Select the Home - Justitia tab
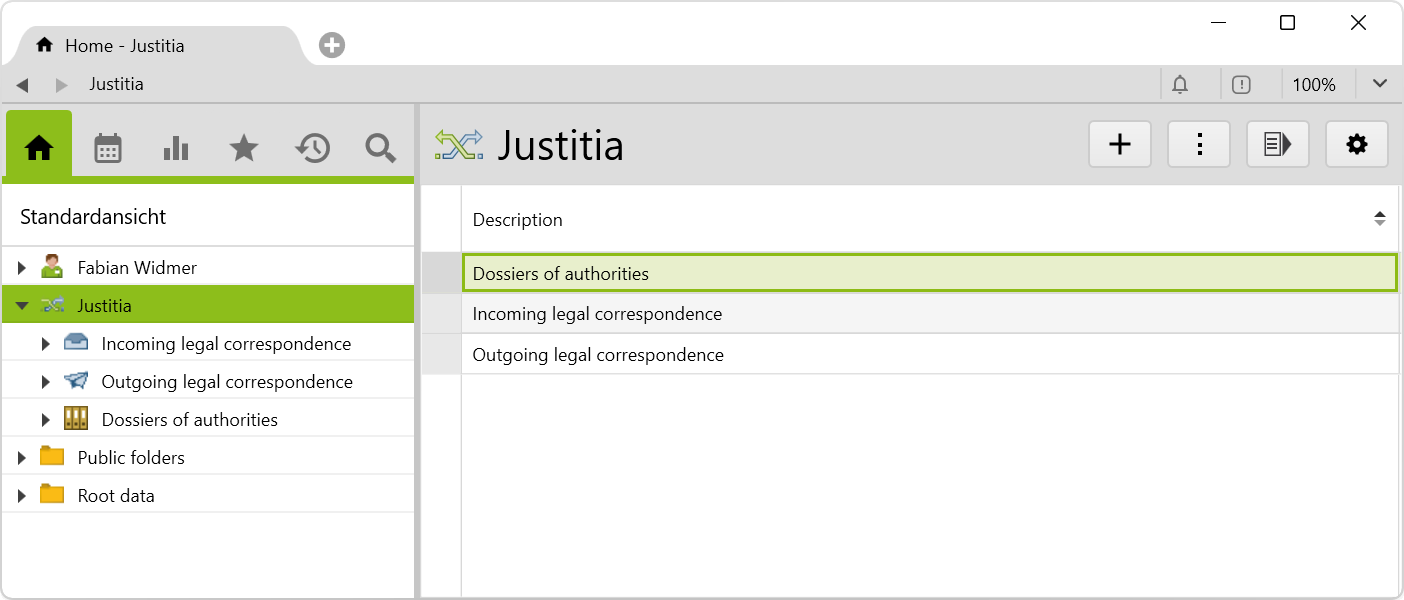Viewport: 1404px width, 600px height. 125,46
